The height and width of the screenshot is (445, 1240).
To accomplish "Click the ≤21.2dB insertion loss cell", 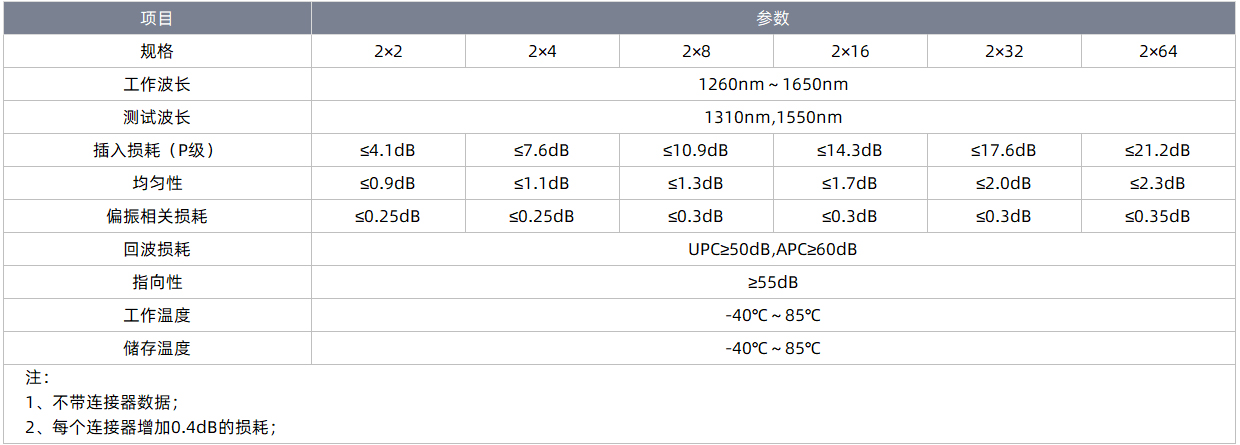I will click(1158, 150).
